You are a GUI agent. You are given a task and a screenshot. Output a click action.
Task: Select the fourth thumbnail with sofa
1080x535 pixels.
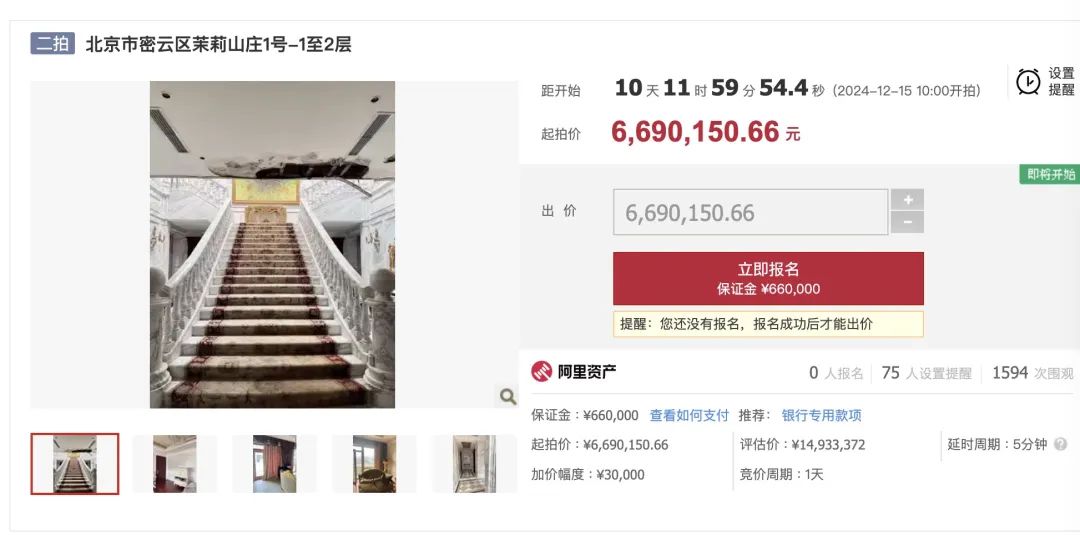(374, 463)
